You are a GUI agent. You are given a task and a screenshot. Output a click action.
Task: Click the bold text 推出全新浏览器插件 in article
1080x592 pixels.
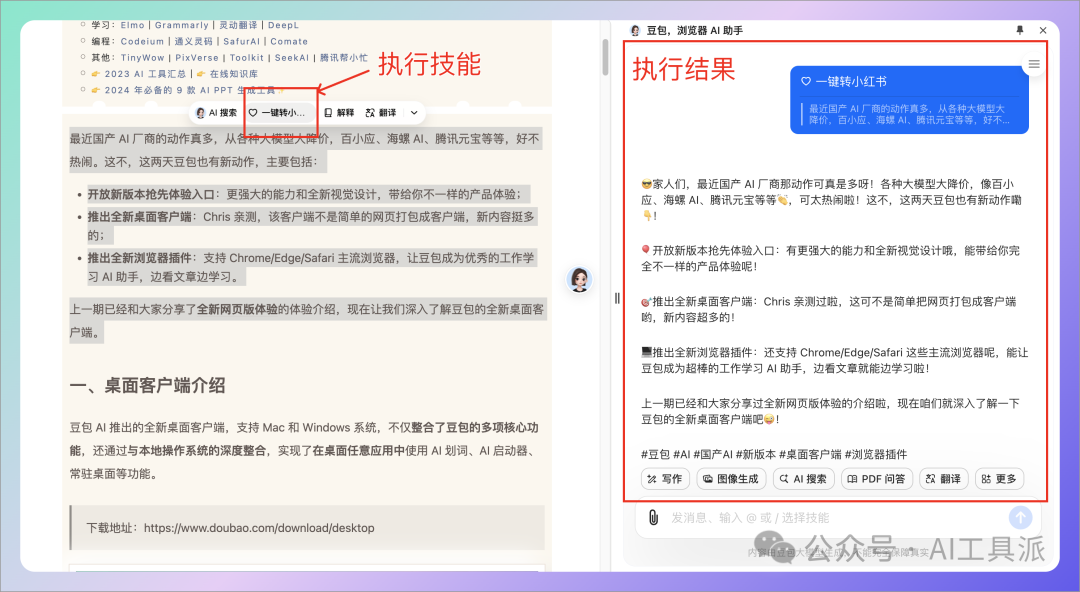139,258
